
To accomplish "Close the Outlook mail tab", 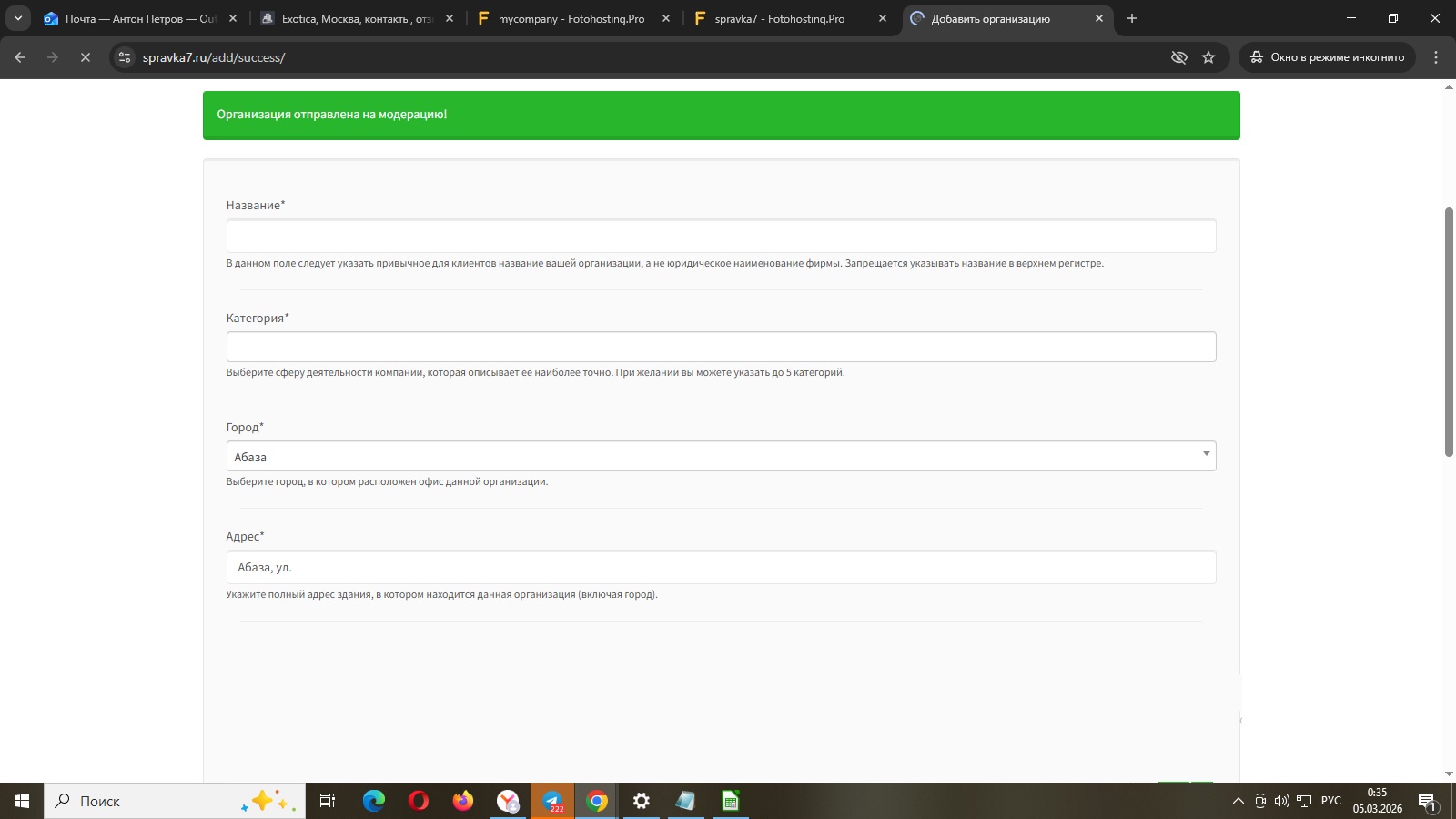I will 233,18.
